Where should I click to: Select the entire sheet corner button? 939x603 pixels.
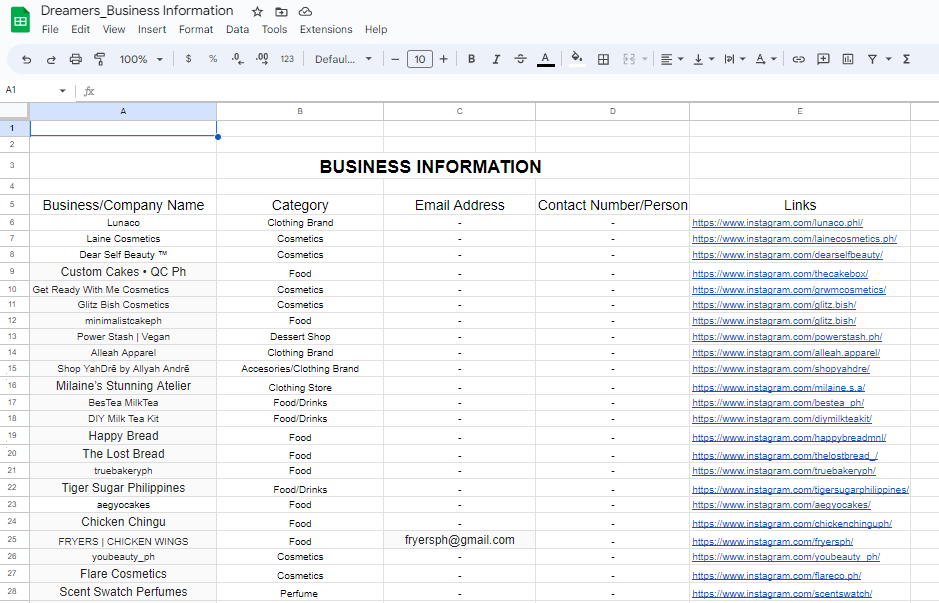tap(14, 111)
